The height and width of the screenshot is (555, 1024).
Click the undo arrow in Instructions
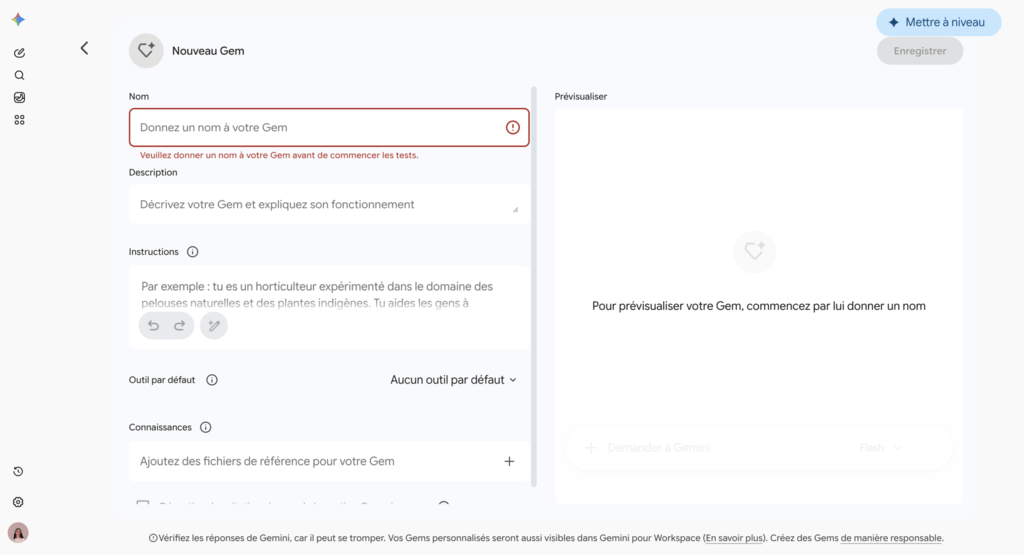coord(153,326)
